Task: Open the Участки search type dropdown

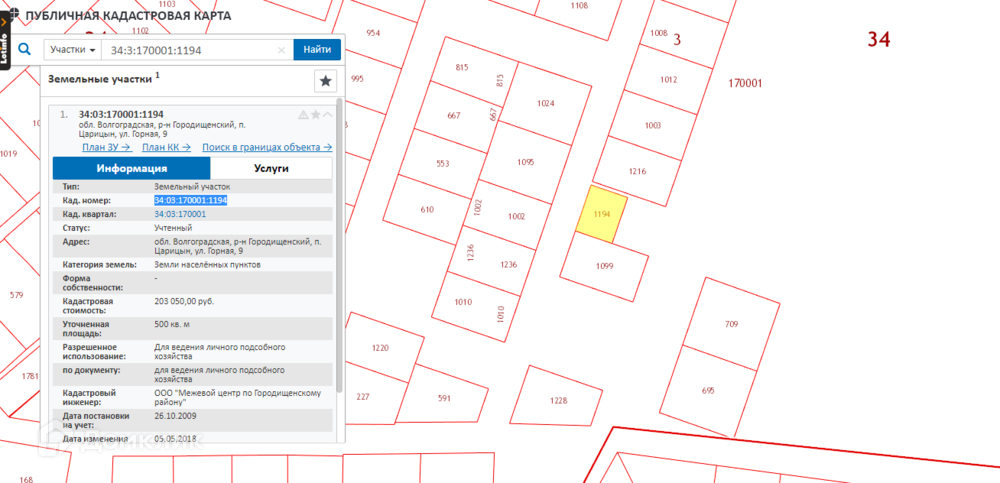Action: click(x=73, y=50)
